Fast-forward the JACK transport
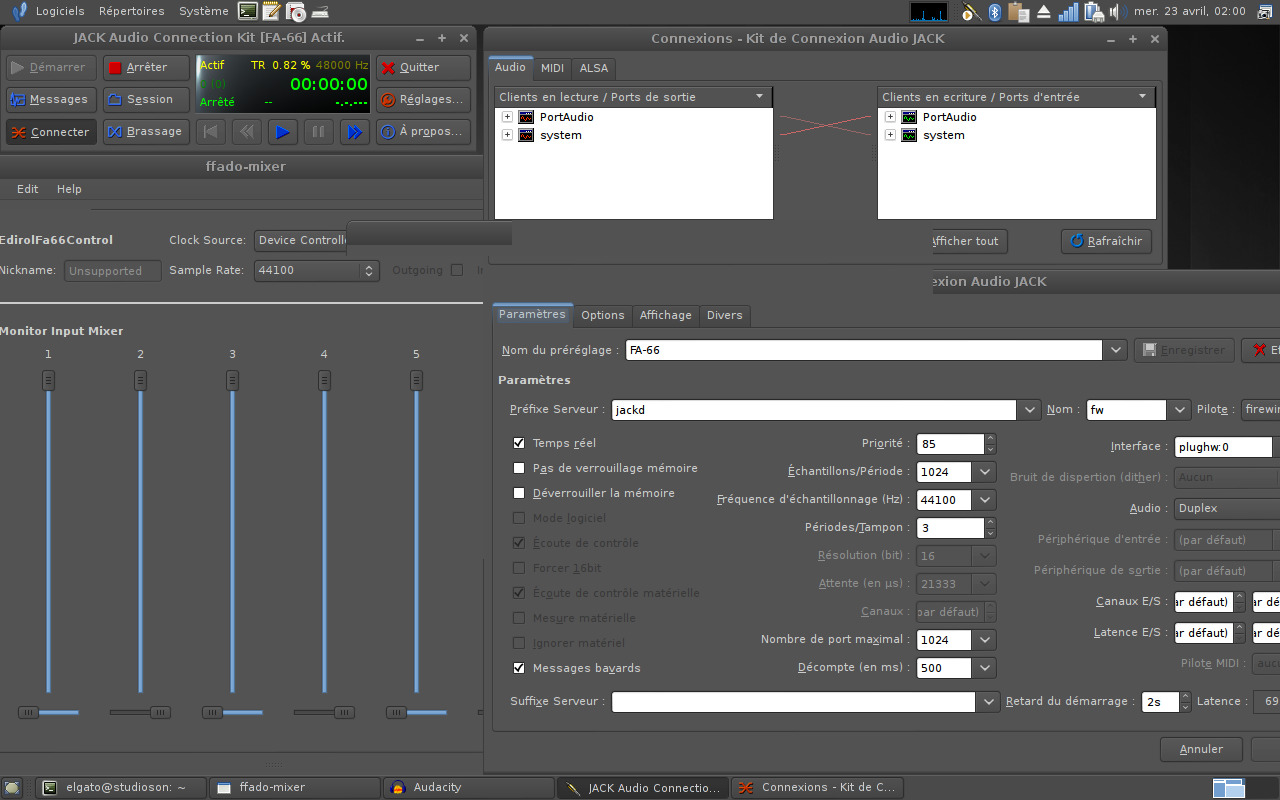 pos(354,131)
